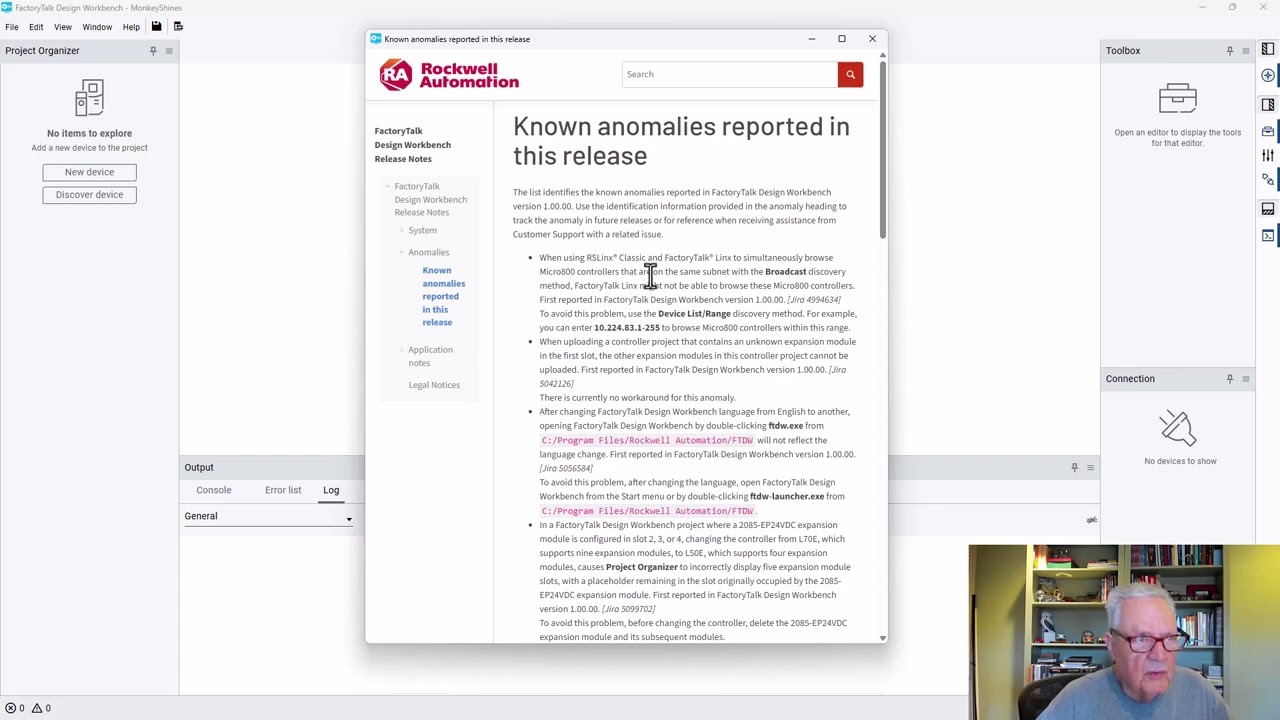Click the top left-panel layout icon in right sidebar
The image size is (1280, 720).
tap(1268, 49)
